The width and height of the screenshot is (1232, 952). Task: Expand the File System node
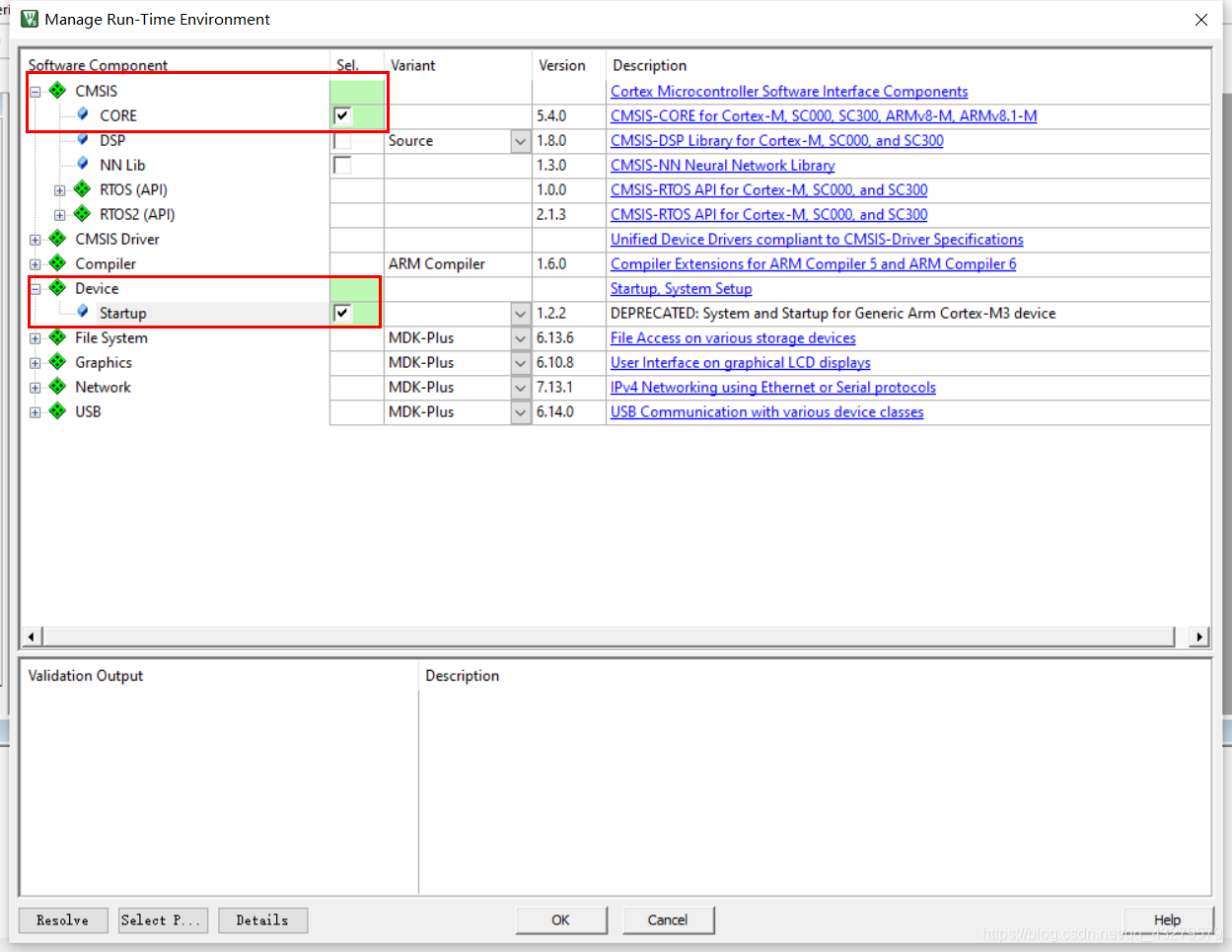36,338
